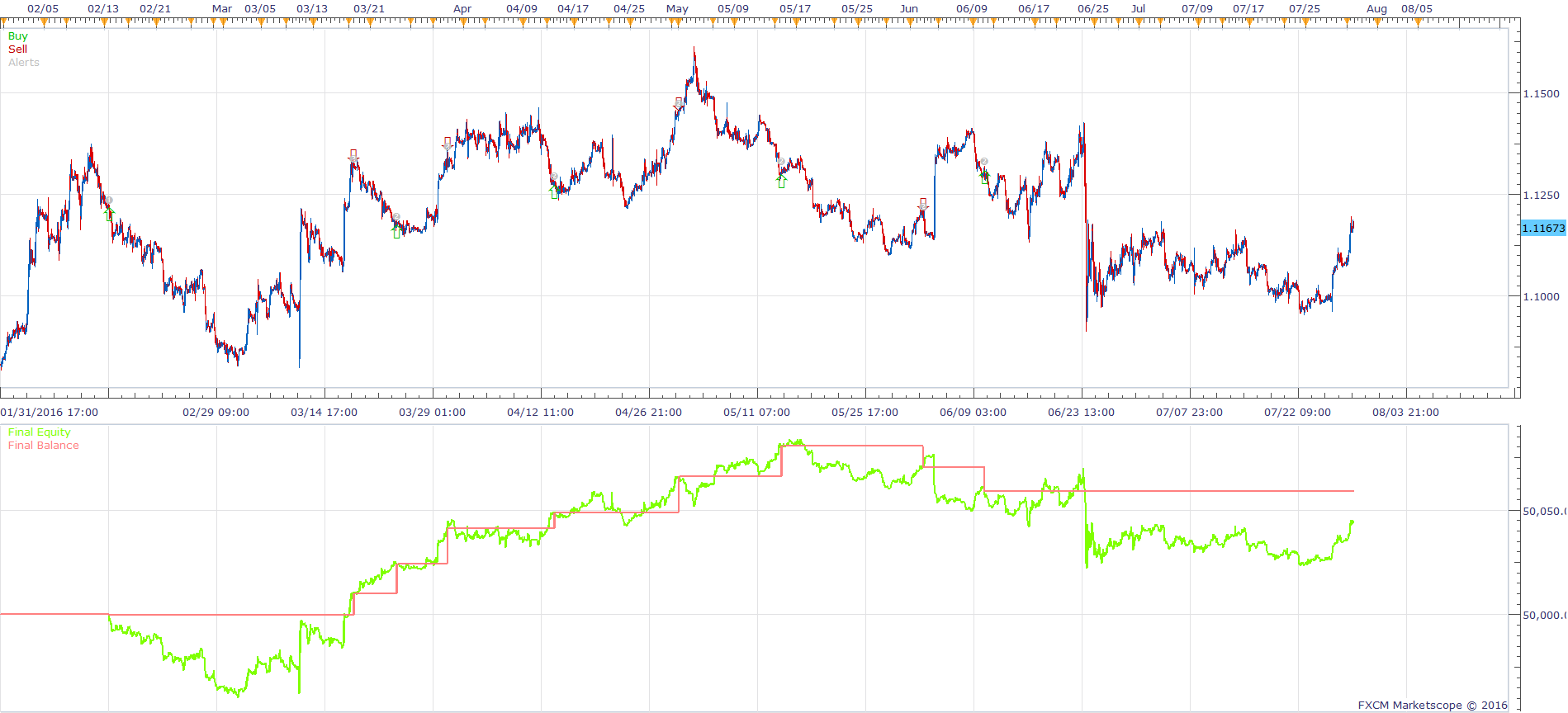This screenshot has width=1568, height=713.
Task: Select the red sell arrow in early June
Action: (x=923, y=204)
